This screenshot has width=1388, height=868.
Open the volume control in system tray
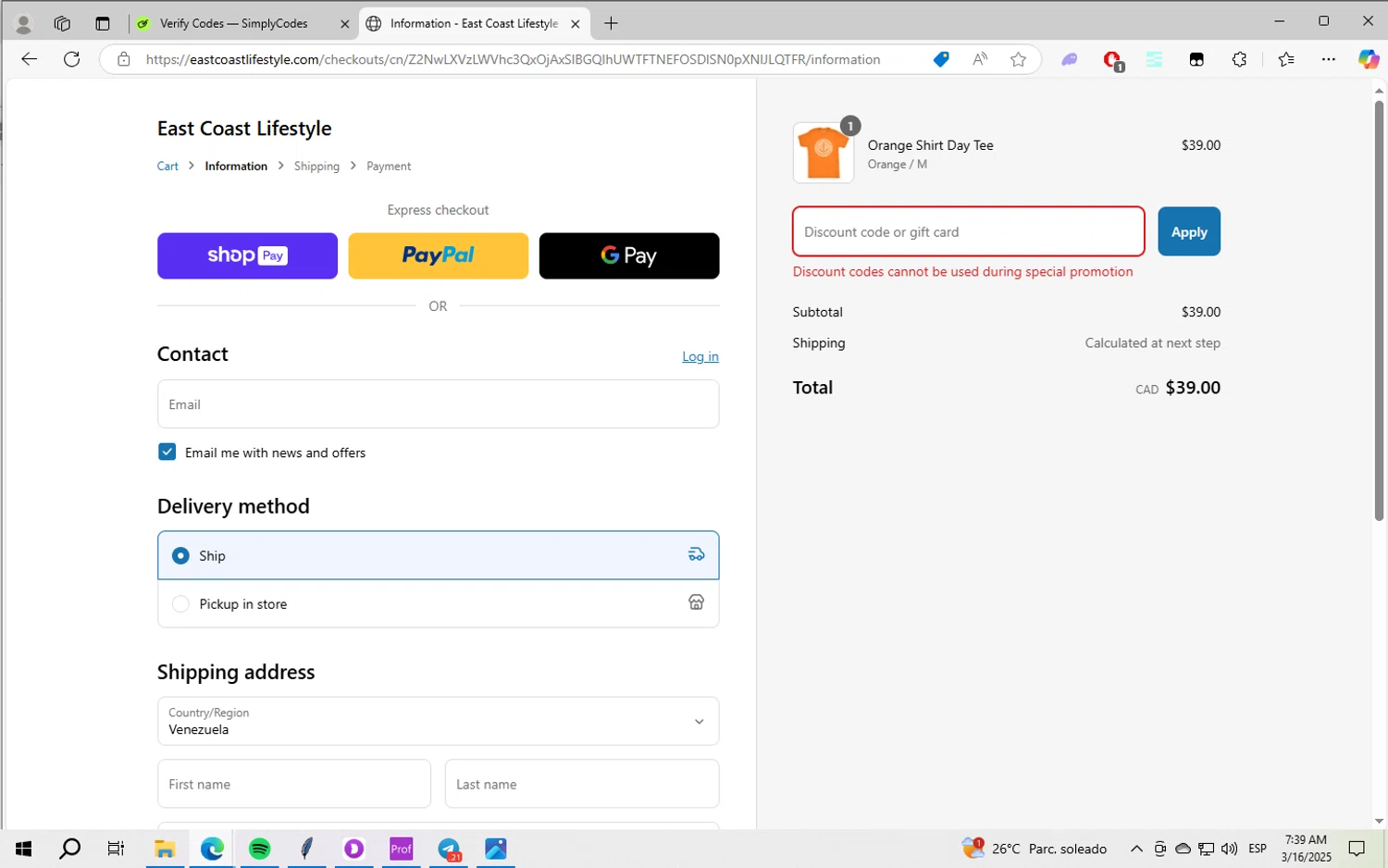1229,849
